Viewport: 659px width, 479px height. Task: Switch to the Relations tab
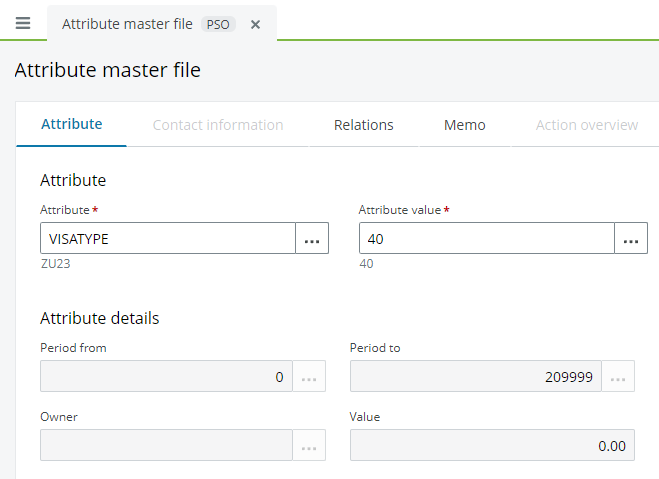[x=363, y=125]
